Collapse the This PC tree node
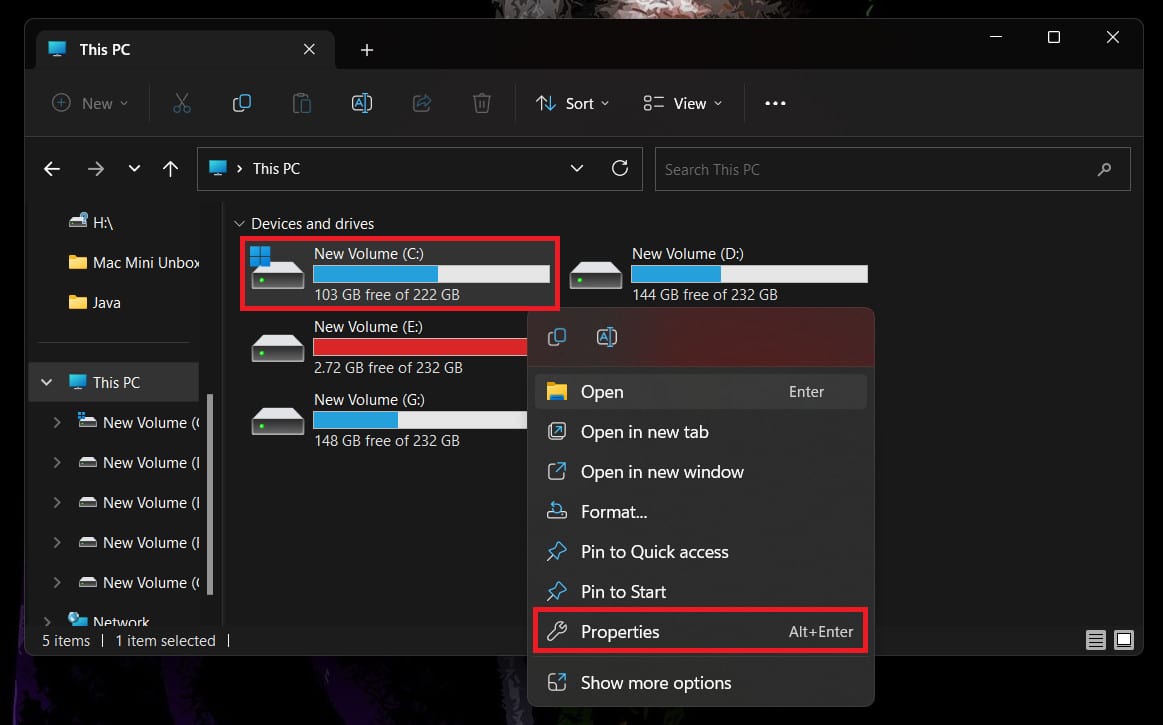Viewport: 1163px width, 725px height. [x=46, y=382]
